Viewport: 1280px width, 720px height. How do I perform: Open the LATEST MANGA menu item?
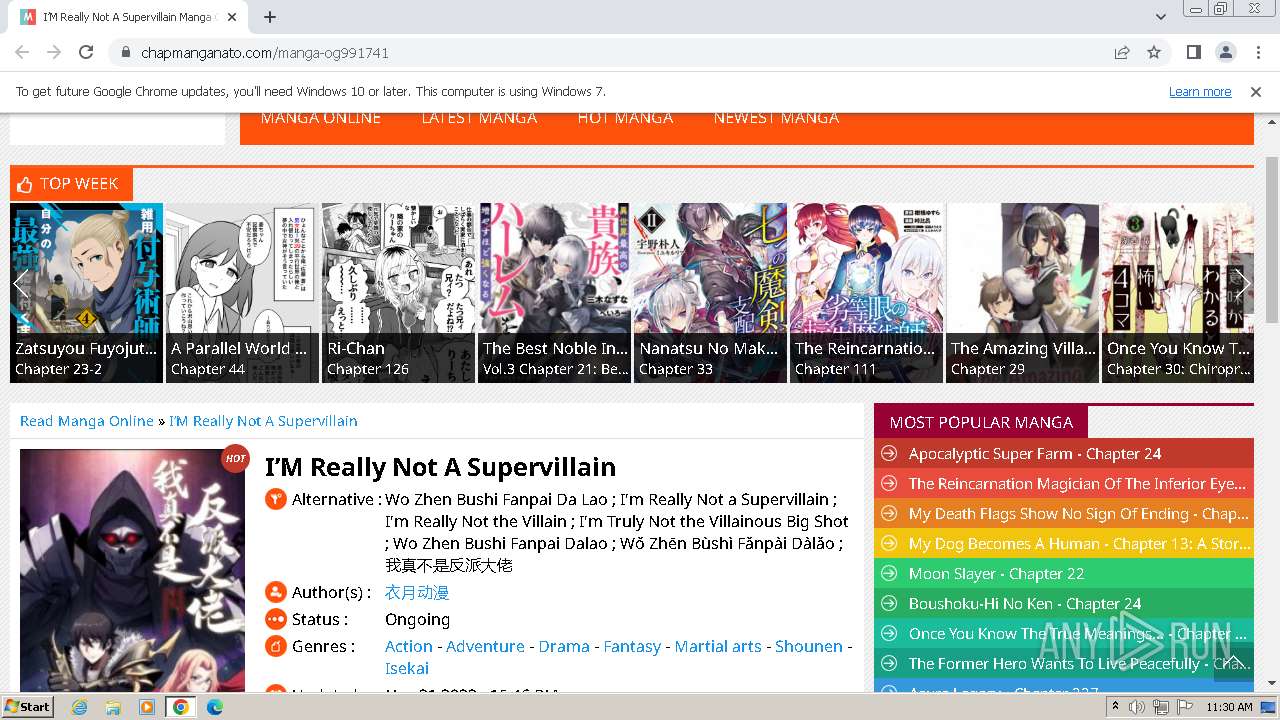point(479,118)
